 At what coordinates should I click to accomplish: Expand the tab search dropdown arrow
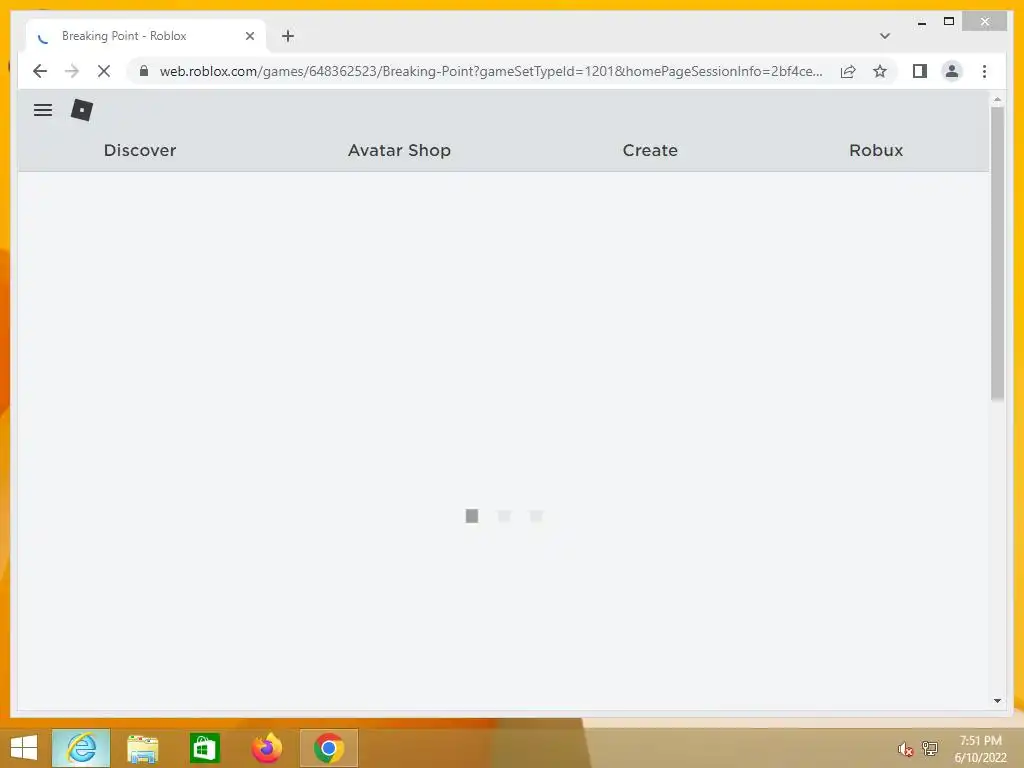(884, 36)
